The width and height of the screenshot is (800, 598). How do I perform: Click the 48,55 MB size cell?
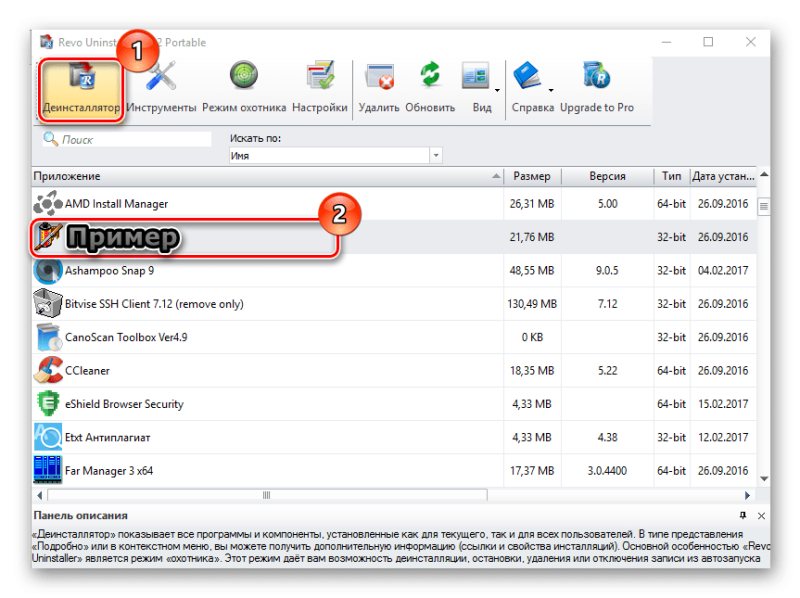pos(532,270)
